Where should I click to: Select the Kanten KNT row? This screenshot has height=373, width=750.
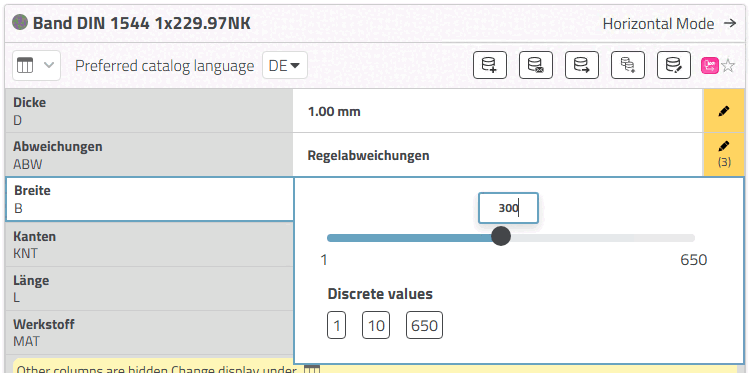[x=149, y=244]
